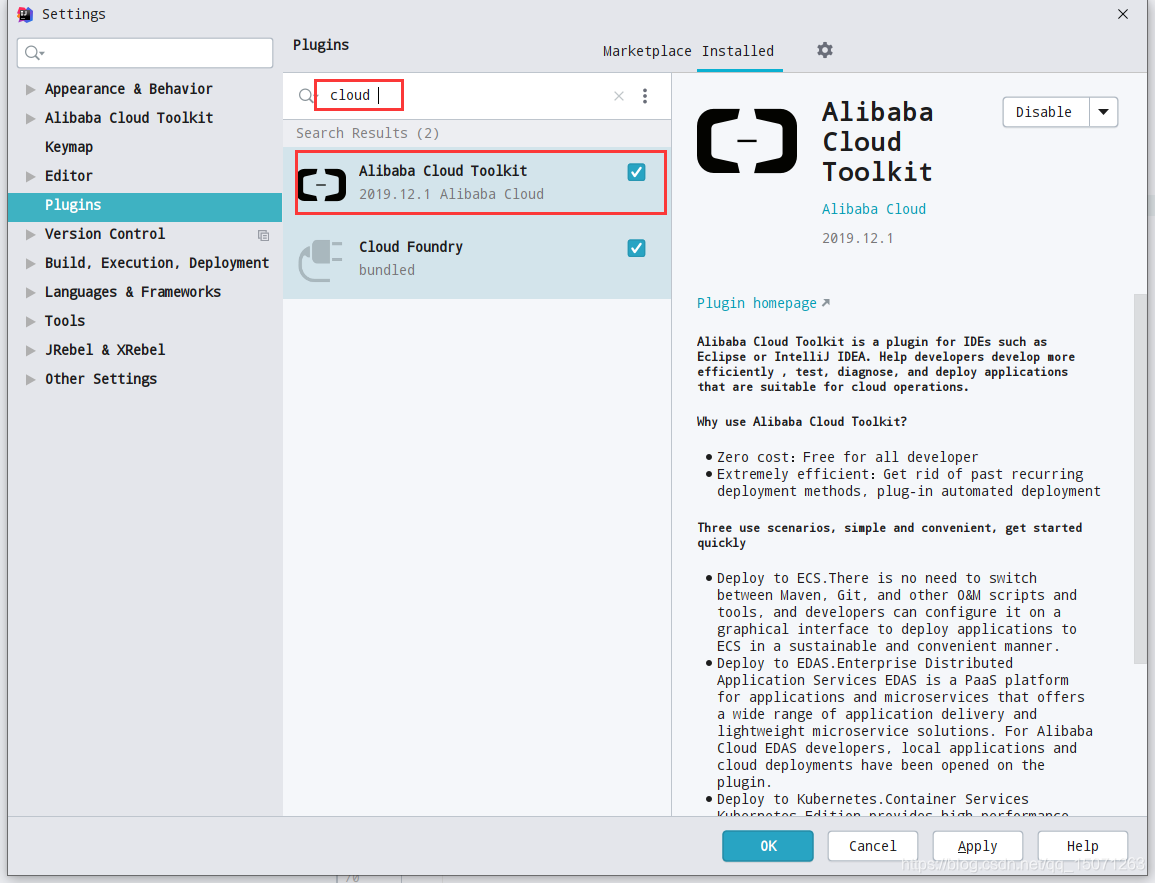Expand Build, Execution, Deployment node
Viewport: 1155px width, 883px height.
(30, 264)
